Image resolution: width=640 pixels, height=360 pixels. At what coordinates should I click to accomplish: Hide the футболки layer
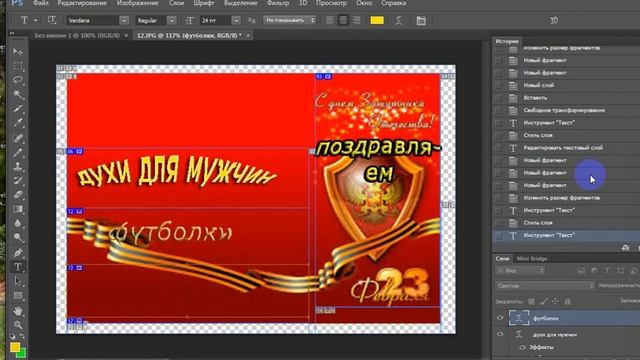500,318
